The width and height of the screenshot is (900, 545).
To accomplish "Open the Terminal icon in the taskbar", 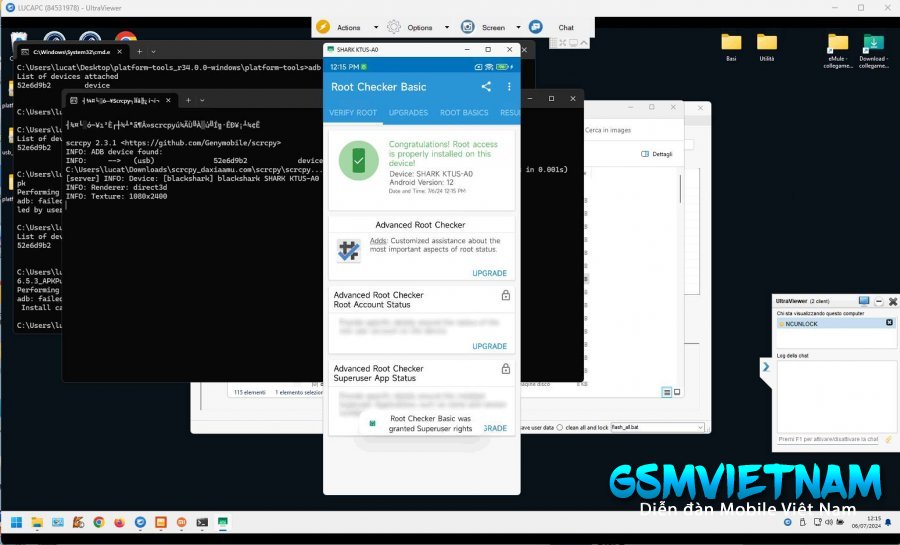I will (x=202, y=522).
